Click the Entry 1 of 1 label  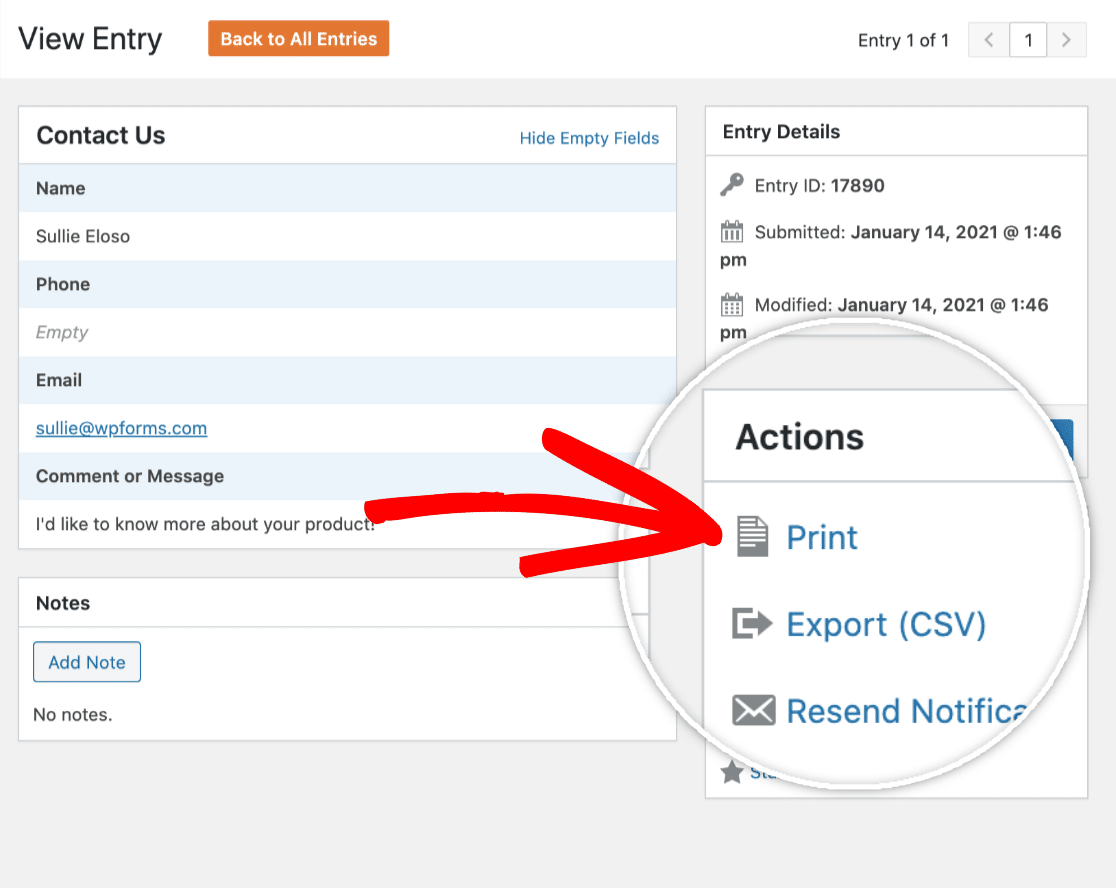[903, 41]
